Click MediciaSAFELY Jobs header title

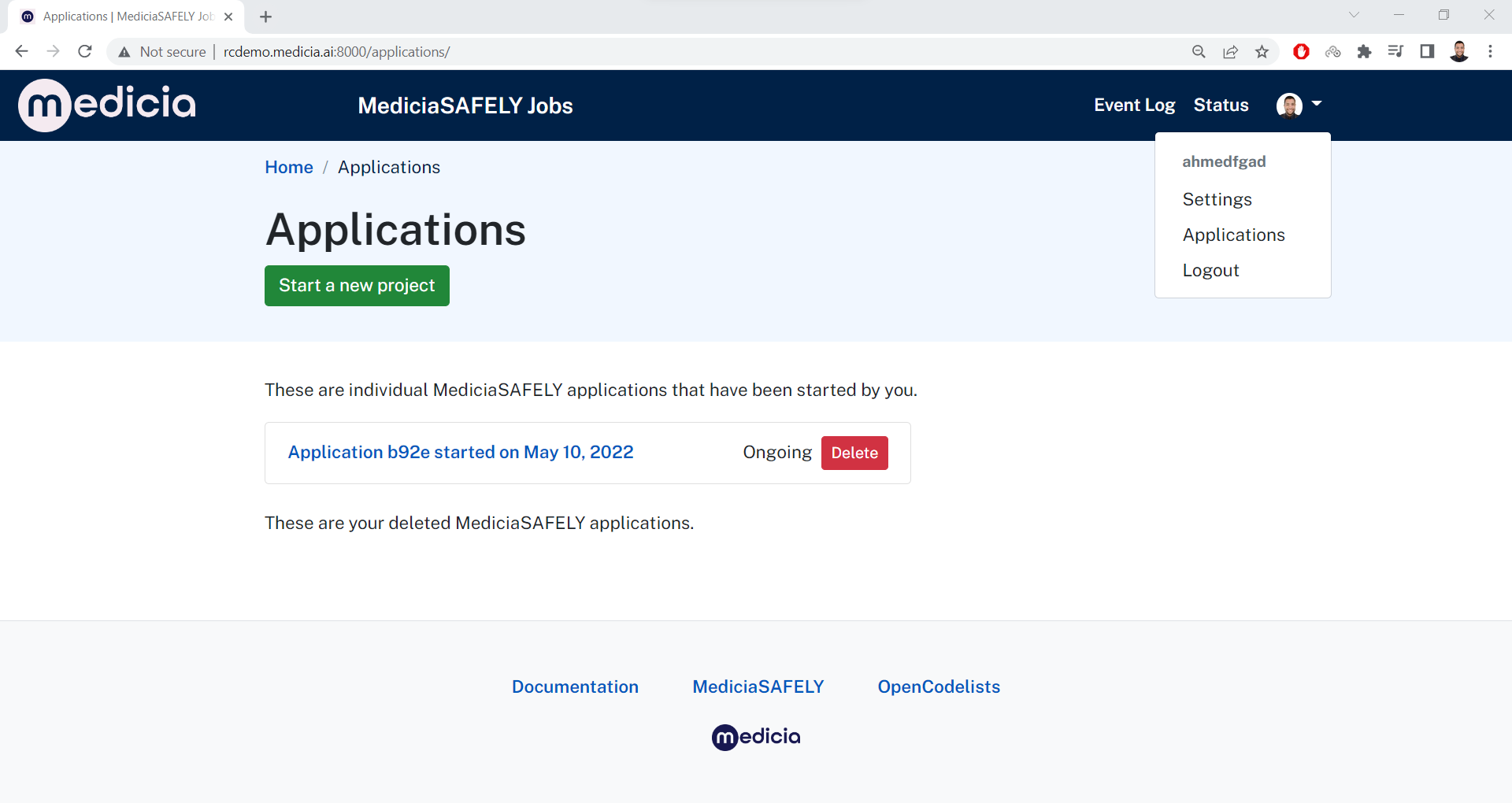[x=465, y=105]
